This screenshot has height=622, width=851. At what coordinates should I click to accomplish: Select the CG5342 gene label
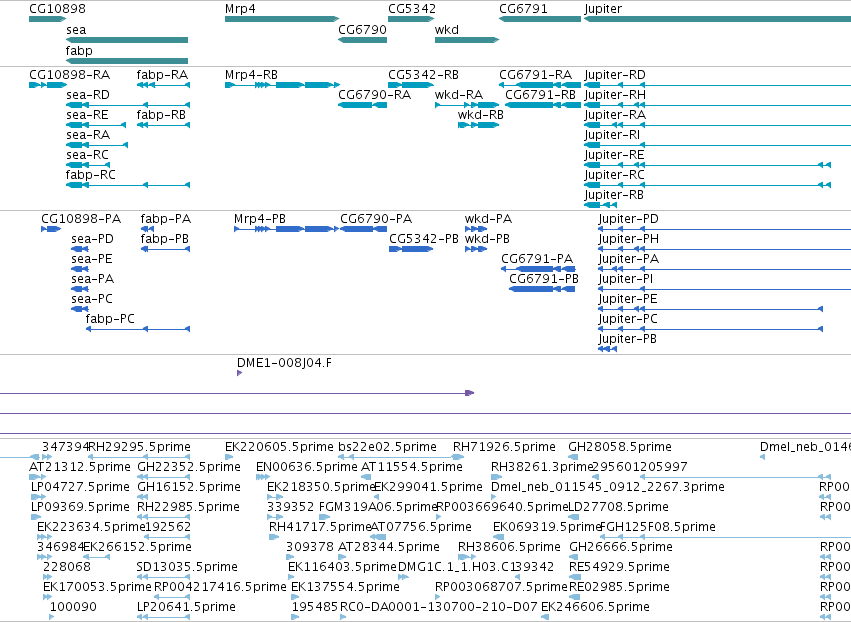[x=412, y=9]
